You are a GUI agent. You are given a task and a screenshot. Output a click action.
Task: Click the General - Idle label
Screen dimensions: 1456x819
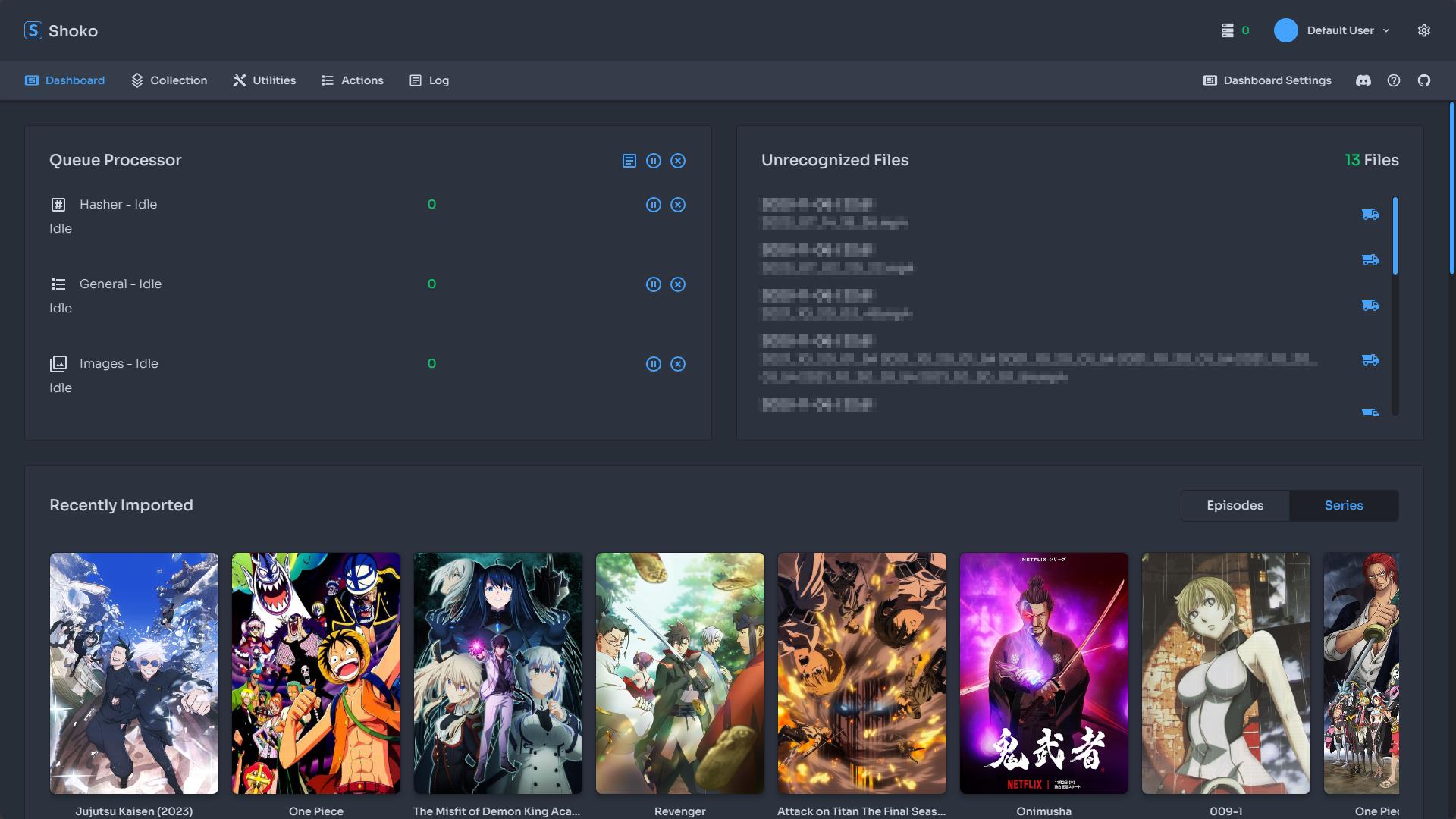click(x=121, y=284)
